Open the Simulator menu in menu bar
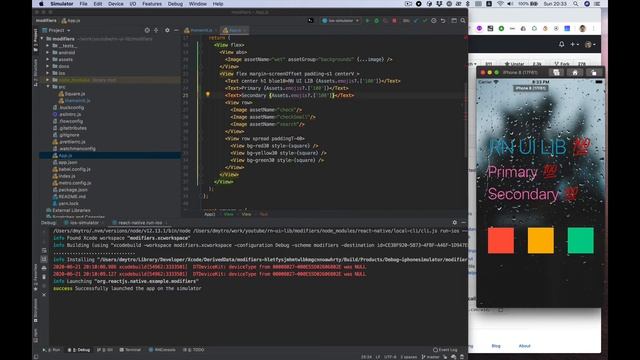Image resolution: width=640 pixels, height=360 pixels. [62, 4]
